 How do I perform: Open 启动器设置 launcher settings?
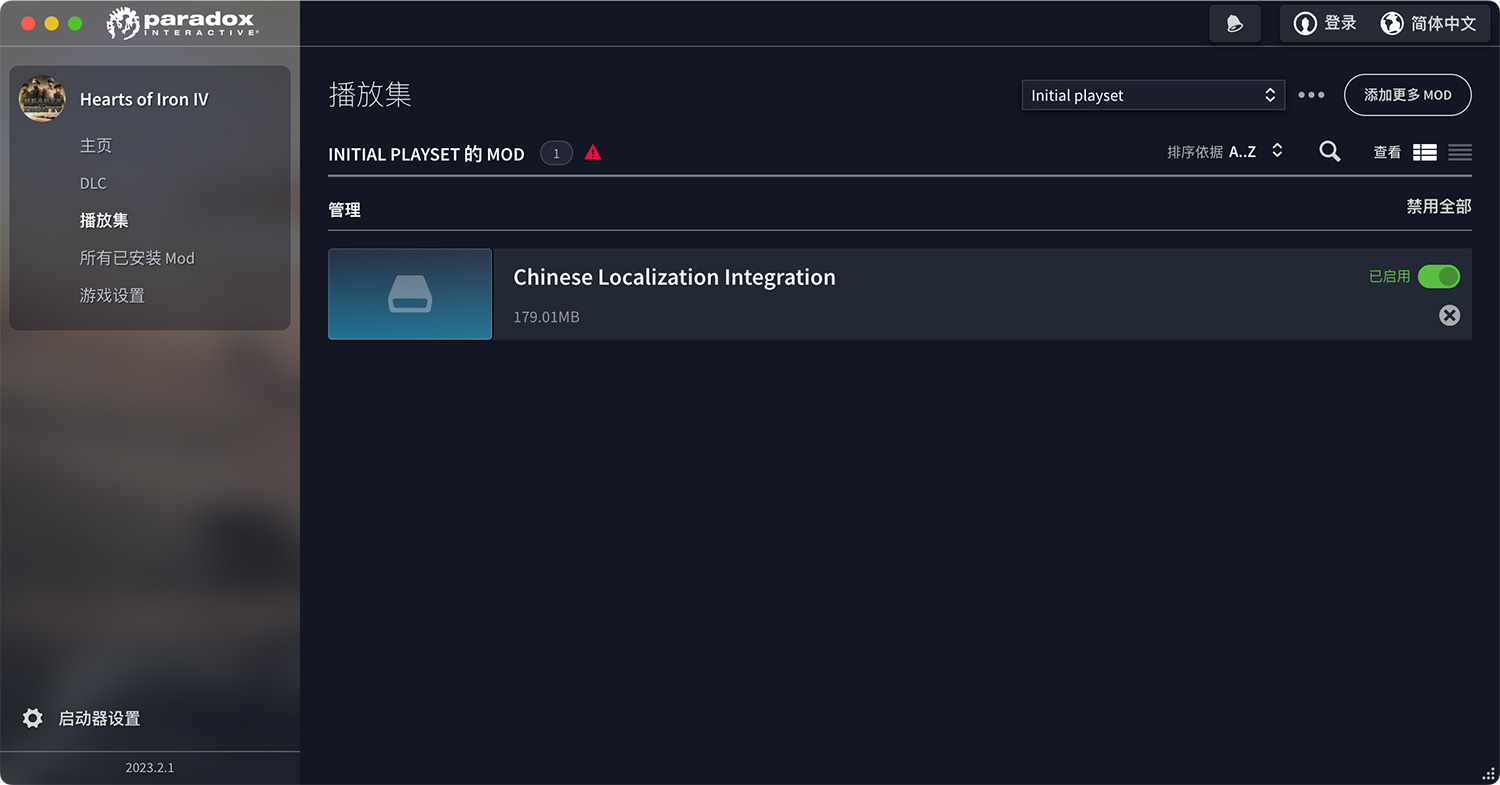(99, 718)
